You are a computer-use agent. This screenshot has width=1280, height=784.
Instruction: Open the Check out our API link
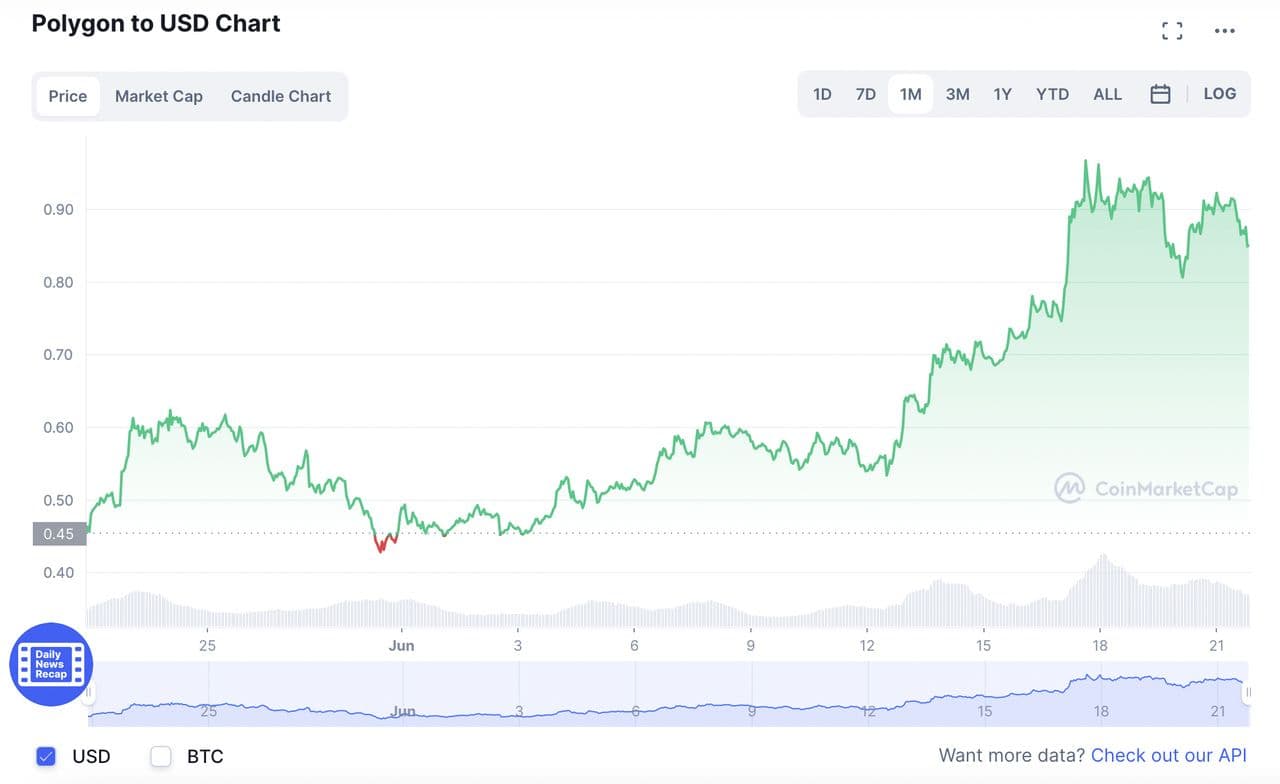pos(1169,756)
